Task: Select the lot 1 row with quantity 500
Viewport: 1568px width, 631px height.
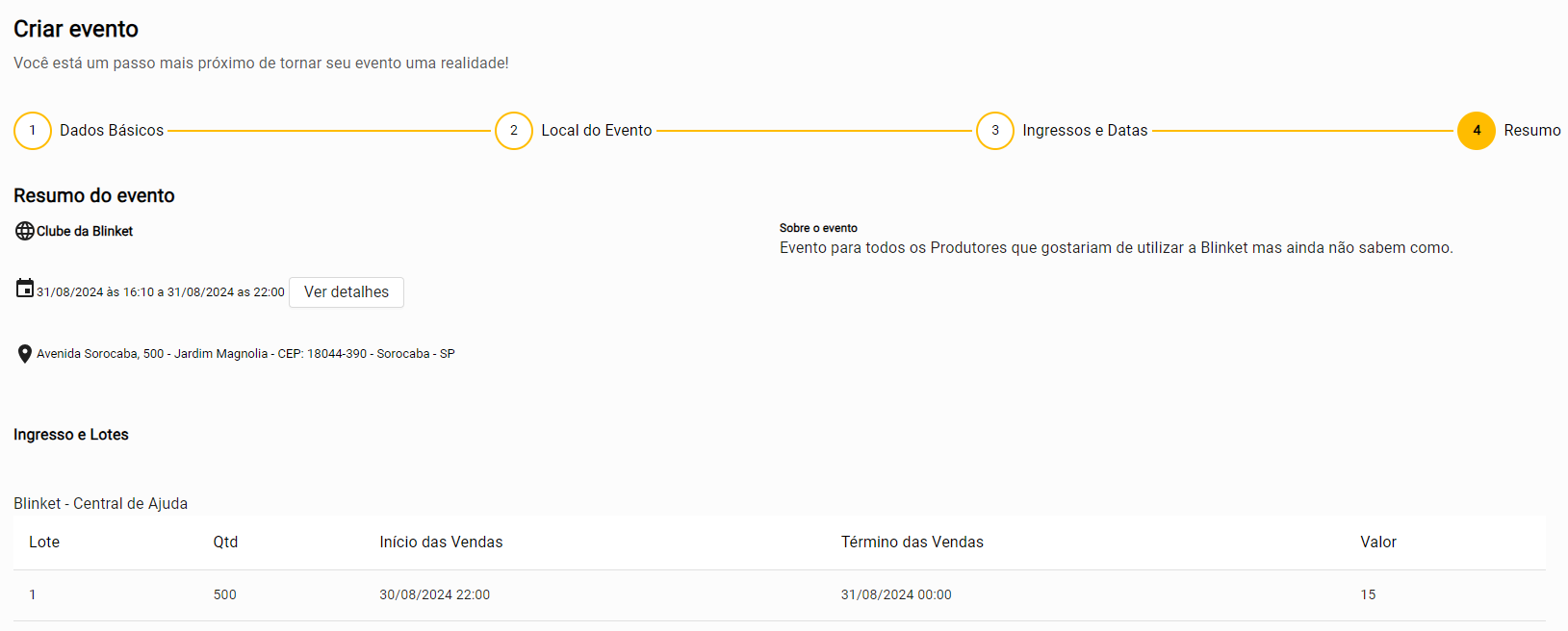Action: [224, 595]
